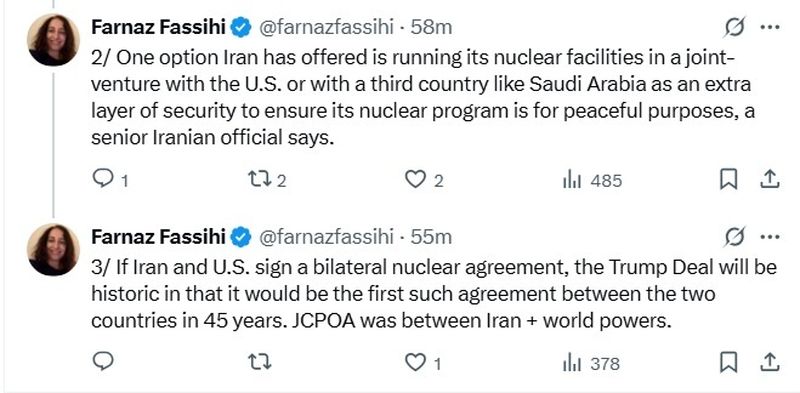Share the 3/ Trump Deal tweet
Viewport: 800px width, 393px height.
769,362
